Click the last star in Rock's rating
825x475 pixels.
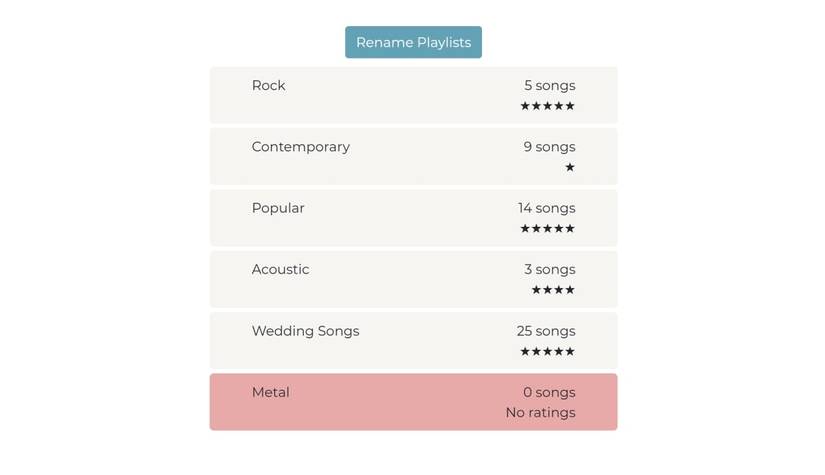(x=570, y=106)
